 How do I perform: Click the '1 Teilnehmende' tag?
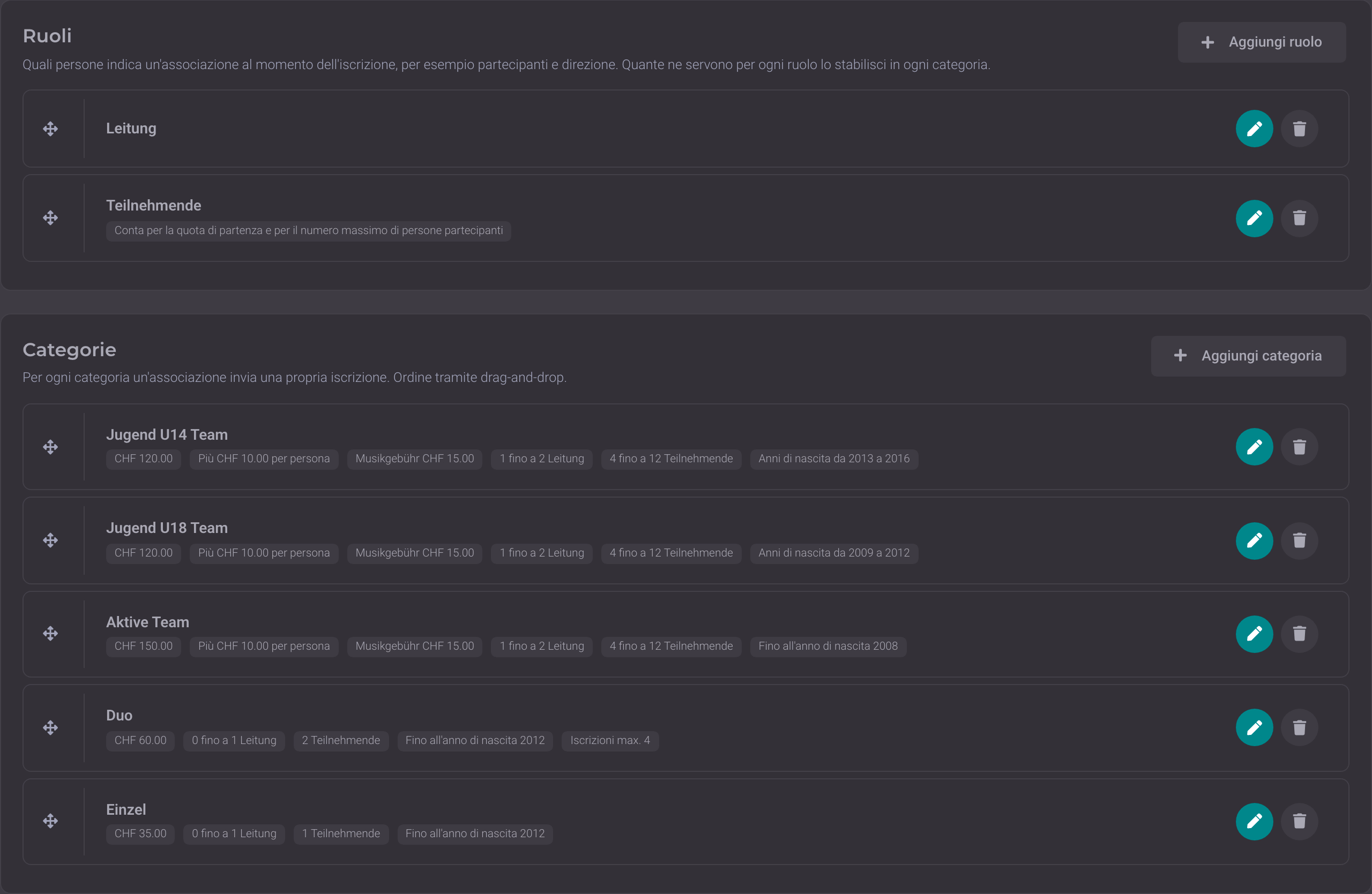(x=341, y=834)
